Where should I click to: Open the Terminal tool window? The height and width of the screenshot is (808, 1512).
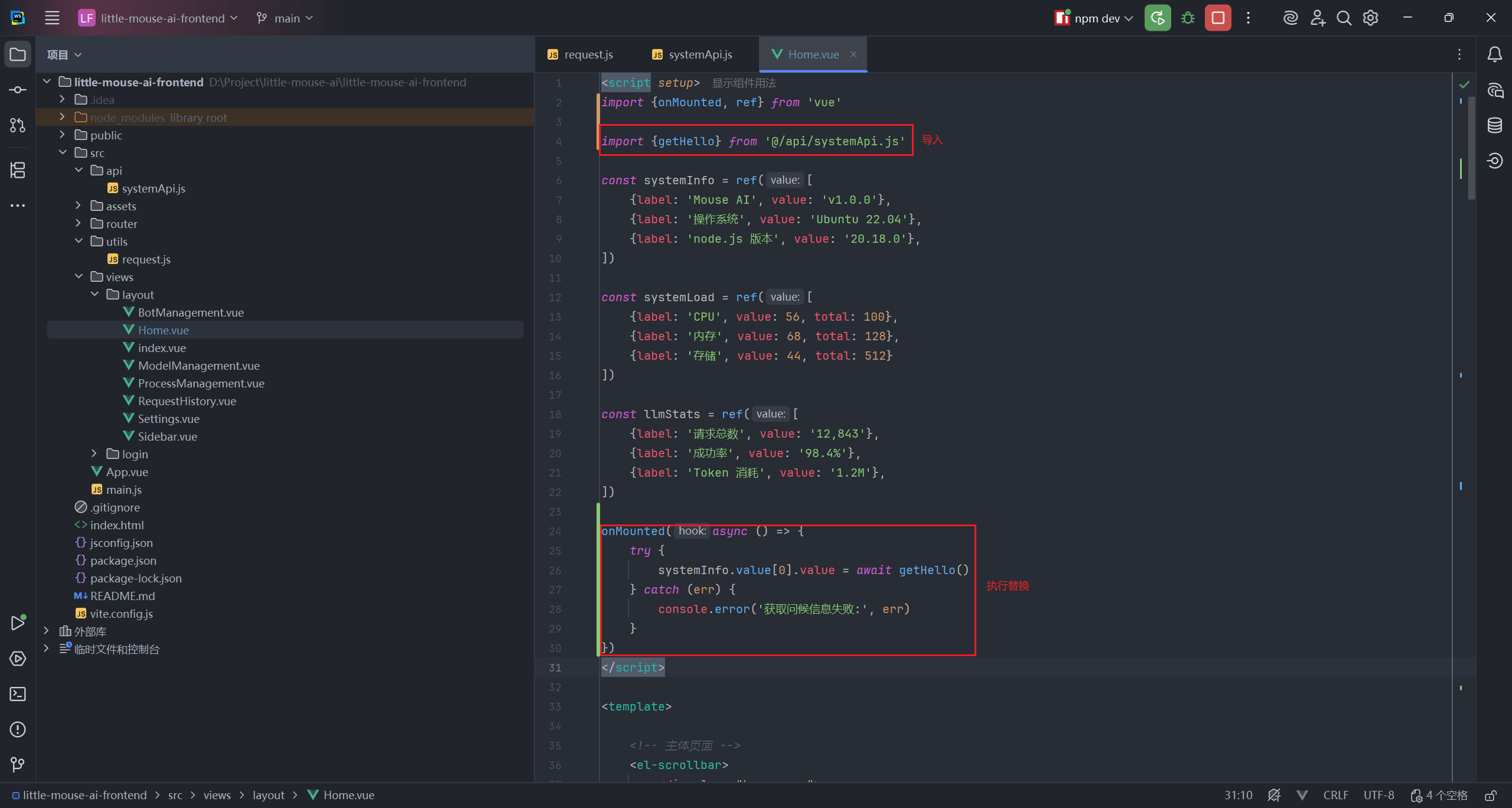click(x=18, y=694)
